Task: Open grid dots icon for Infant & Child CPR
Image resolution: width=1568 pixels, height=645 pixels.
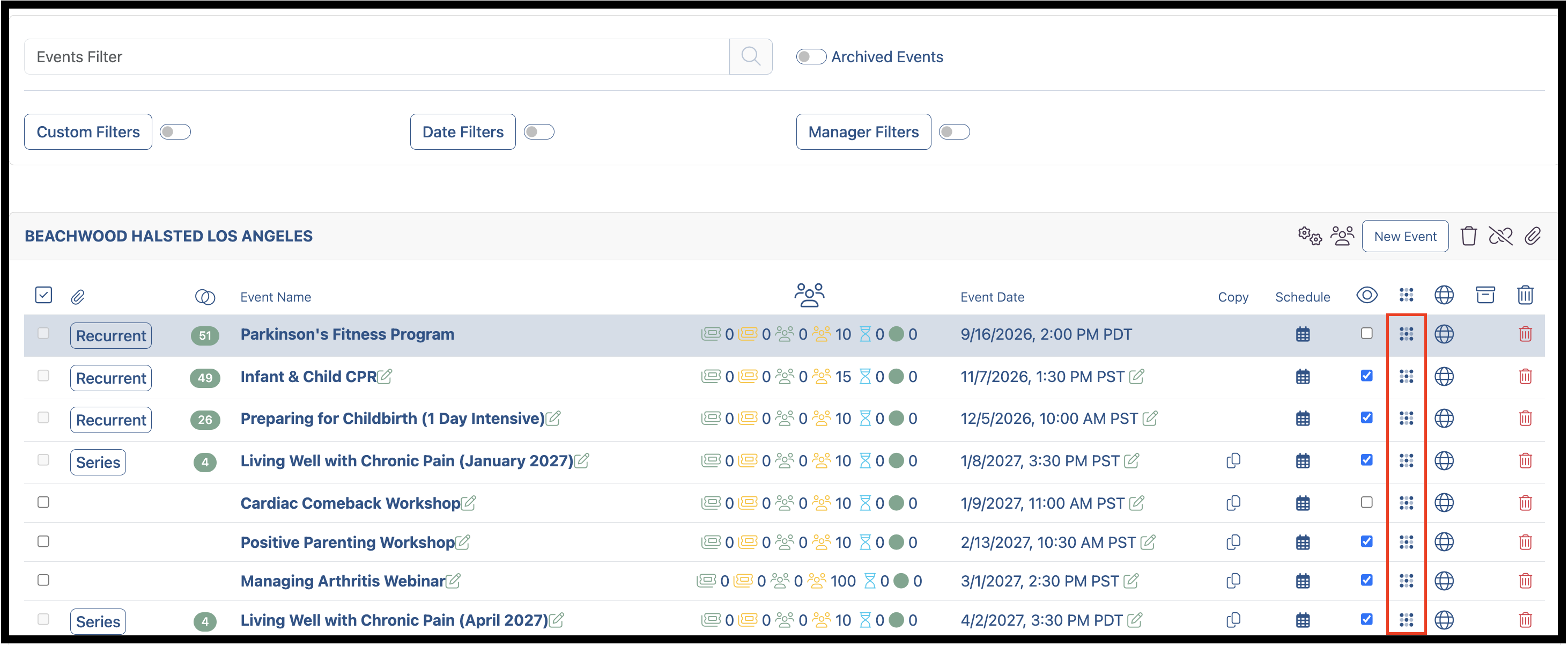Action: [1406, 376]
